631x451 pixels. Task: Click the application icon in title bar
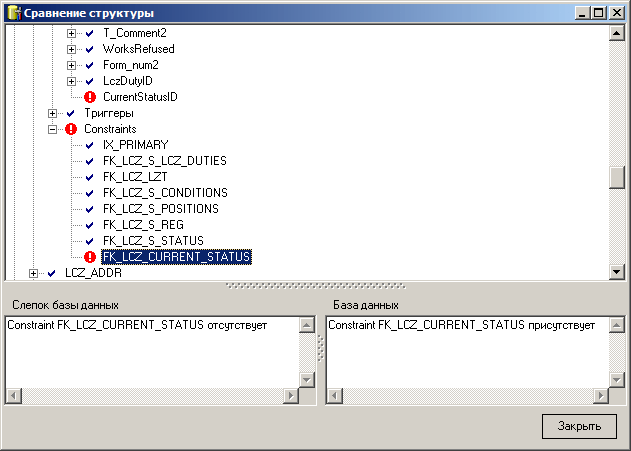[14, 13]
